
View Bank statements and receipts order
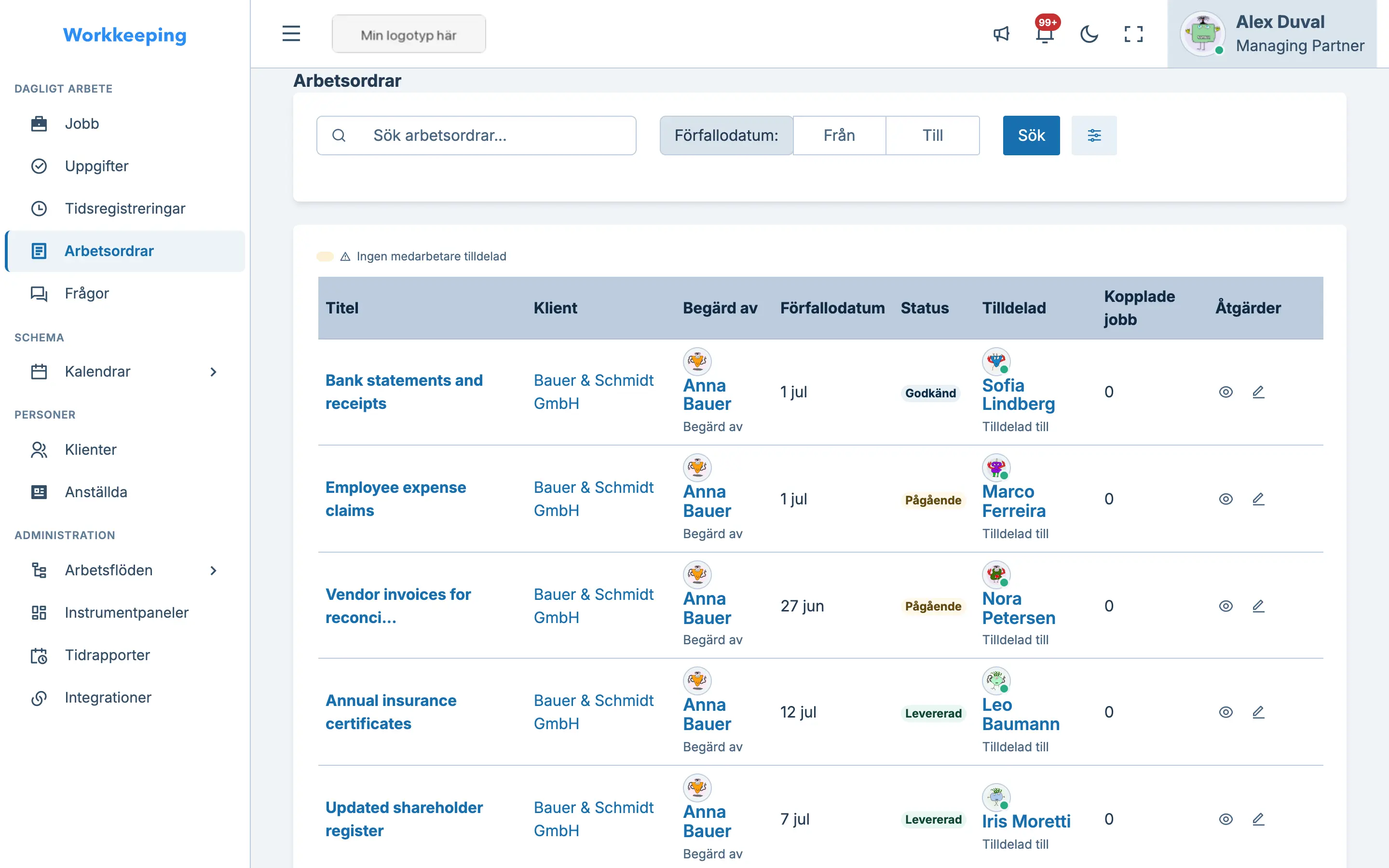point(1226,392)
